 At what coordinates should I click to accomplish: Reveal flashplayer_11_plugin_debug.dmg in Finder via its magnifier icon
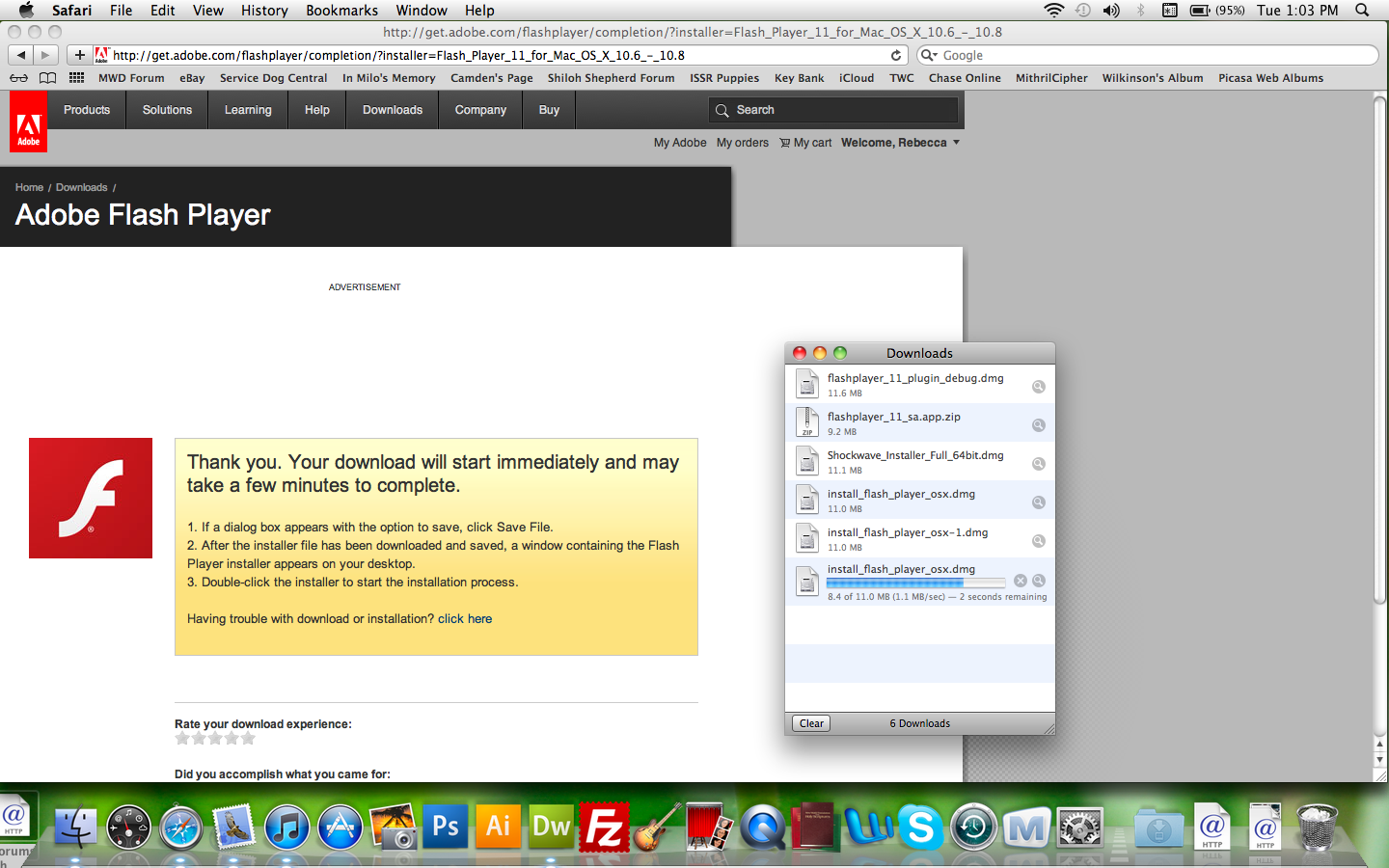[x=1039, y=387]
